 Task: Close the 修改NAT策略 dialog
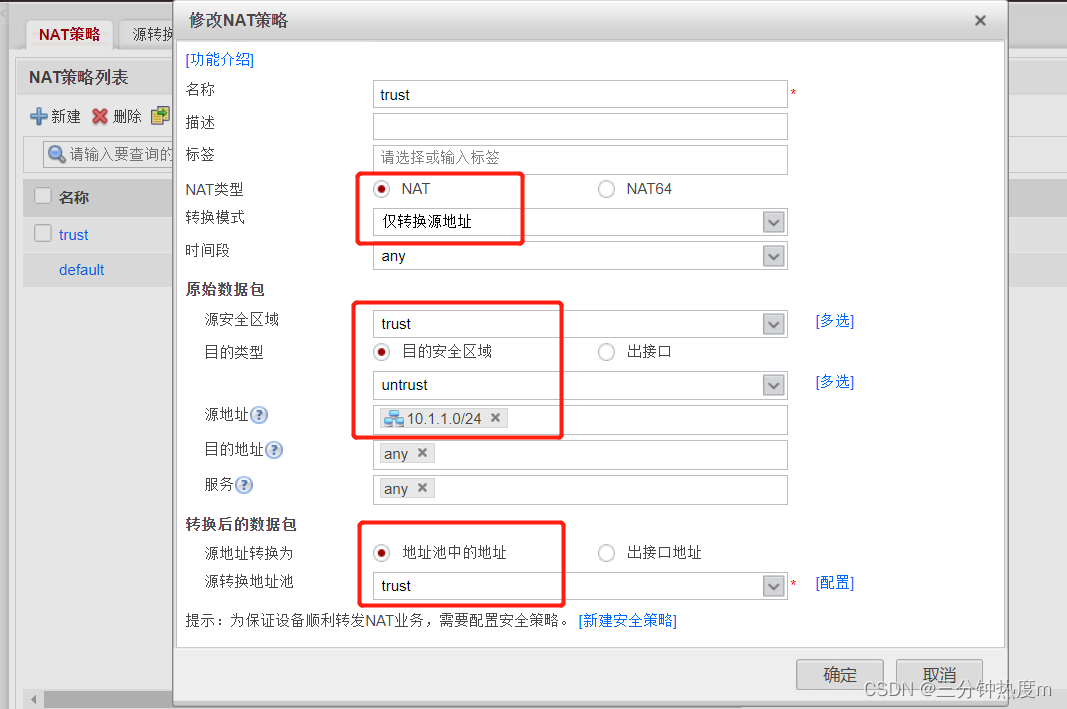coord(980,20)
